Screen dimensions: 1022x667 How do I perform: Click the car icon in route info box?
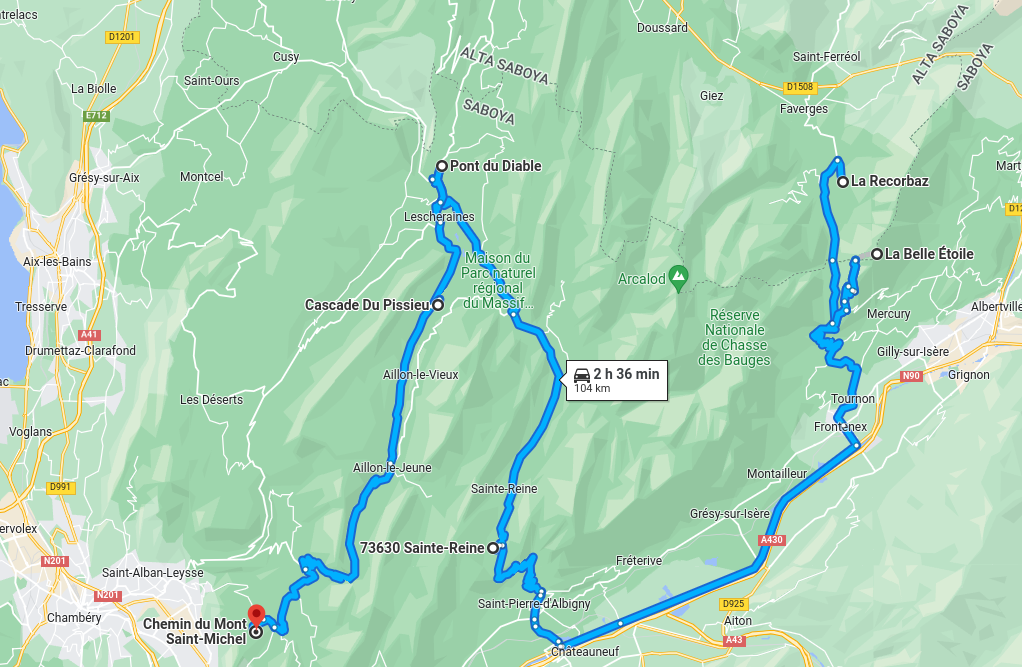click(582, 375)
